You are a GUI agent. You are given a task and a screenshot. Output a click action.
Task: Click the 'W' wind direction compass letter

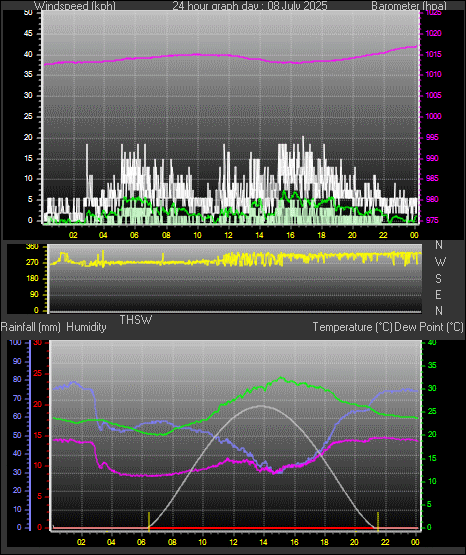pyautogui.click(x=440, y=262)
